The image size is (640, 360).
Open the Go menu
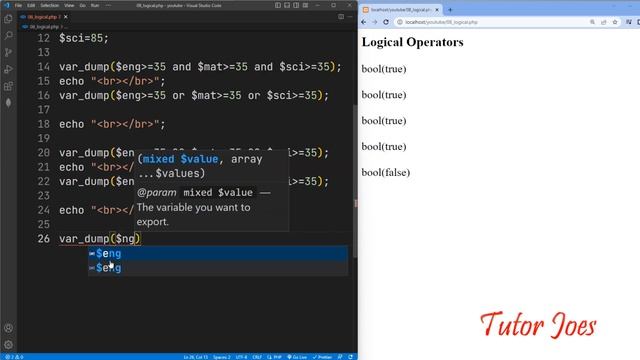pos(82,5)
